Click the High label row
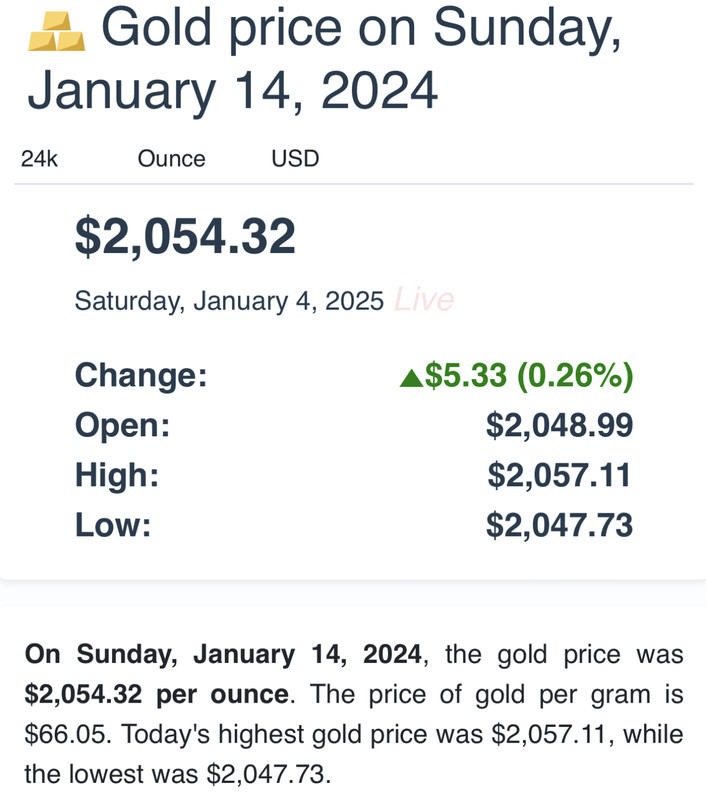The image size is (706, 800). 355,475
